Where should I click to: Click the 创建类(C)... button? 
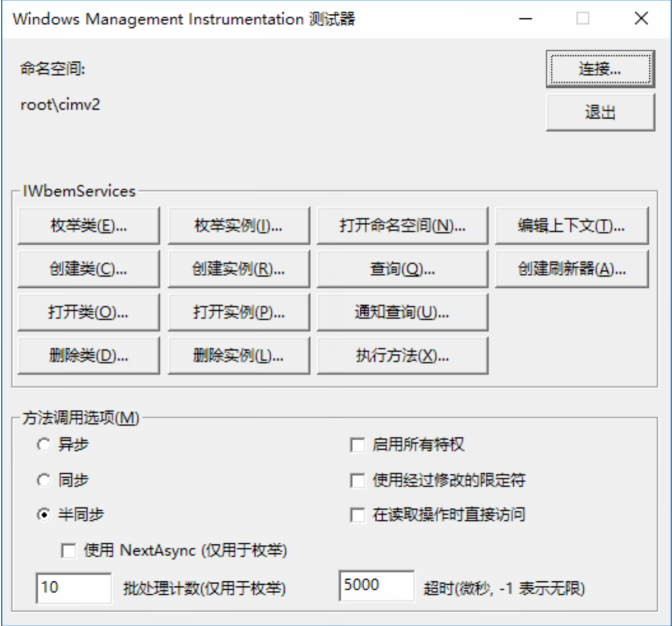tap(89, 269)
